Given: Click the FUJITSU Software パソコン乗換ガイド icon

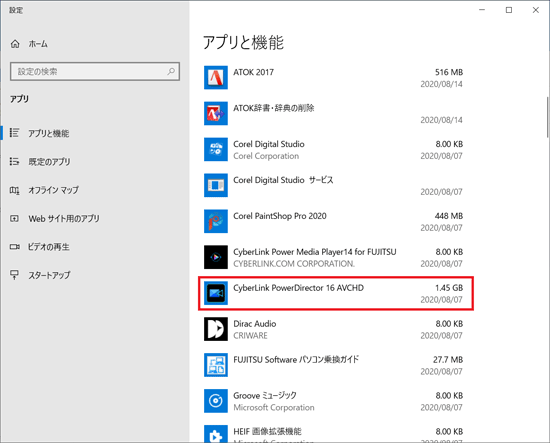Looking at the screenshot, I should tap(216, 365).
